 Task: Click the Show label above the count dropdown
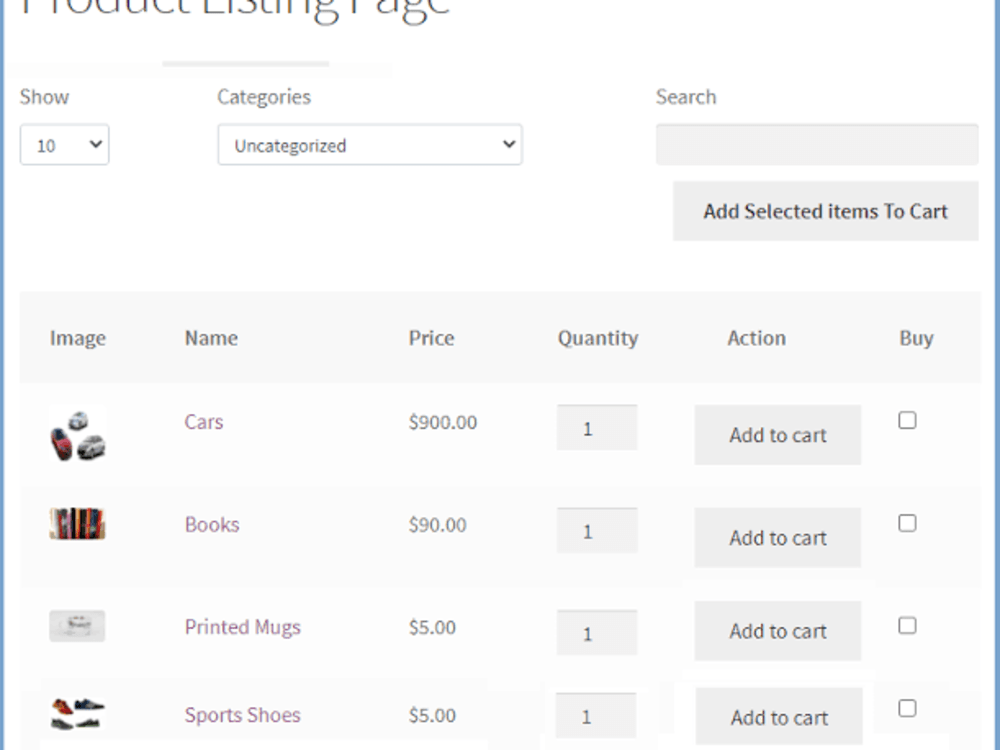44,96
